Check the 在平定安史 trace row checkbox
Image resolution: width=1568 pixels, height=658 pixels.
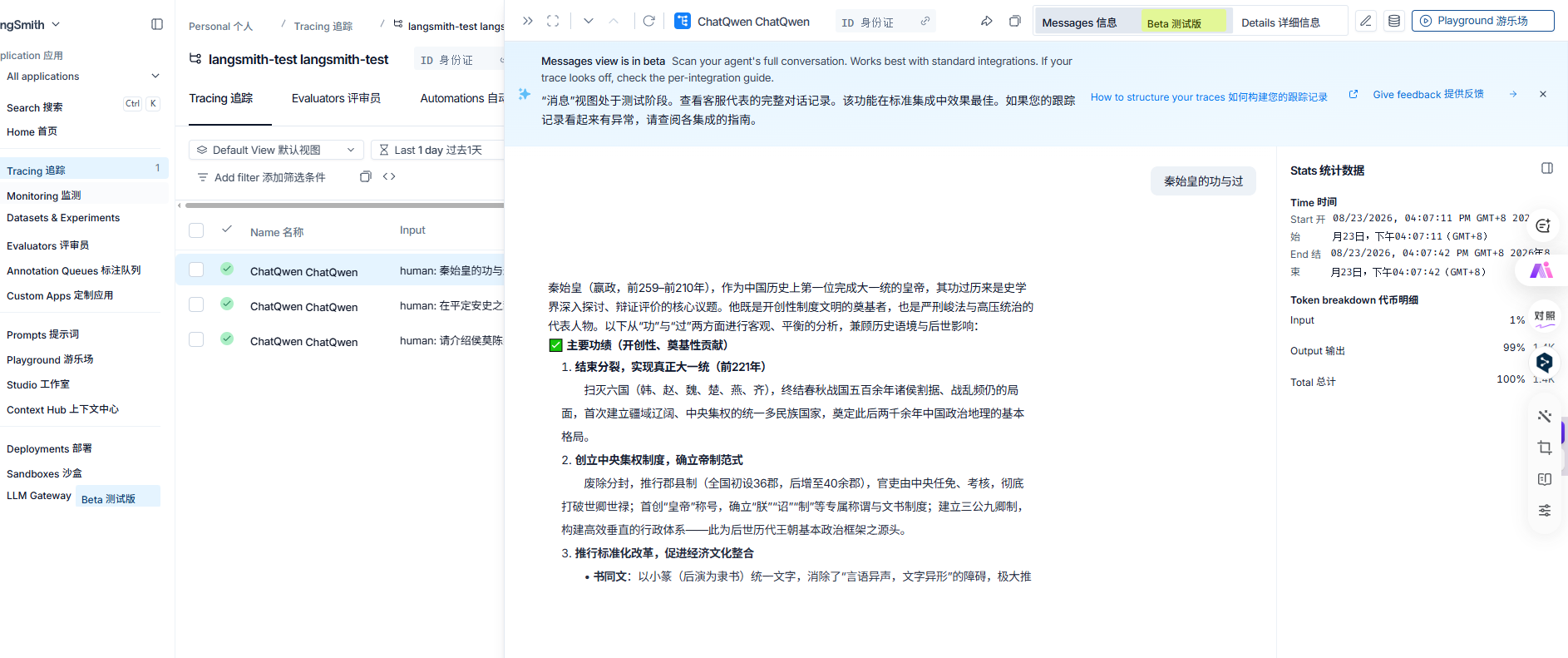coord(196,304)
